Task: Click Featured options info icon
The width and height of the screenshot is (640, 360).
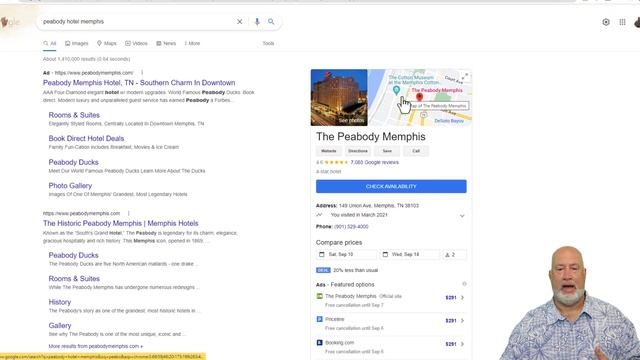Action: point(464,284)
